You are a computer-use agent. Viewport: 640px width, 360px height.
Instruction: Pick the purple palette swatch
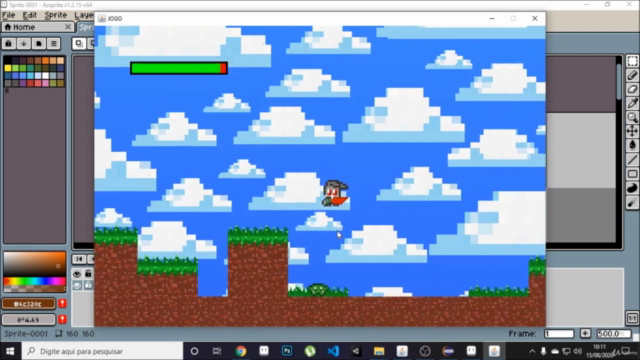tap(23, 83)
